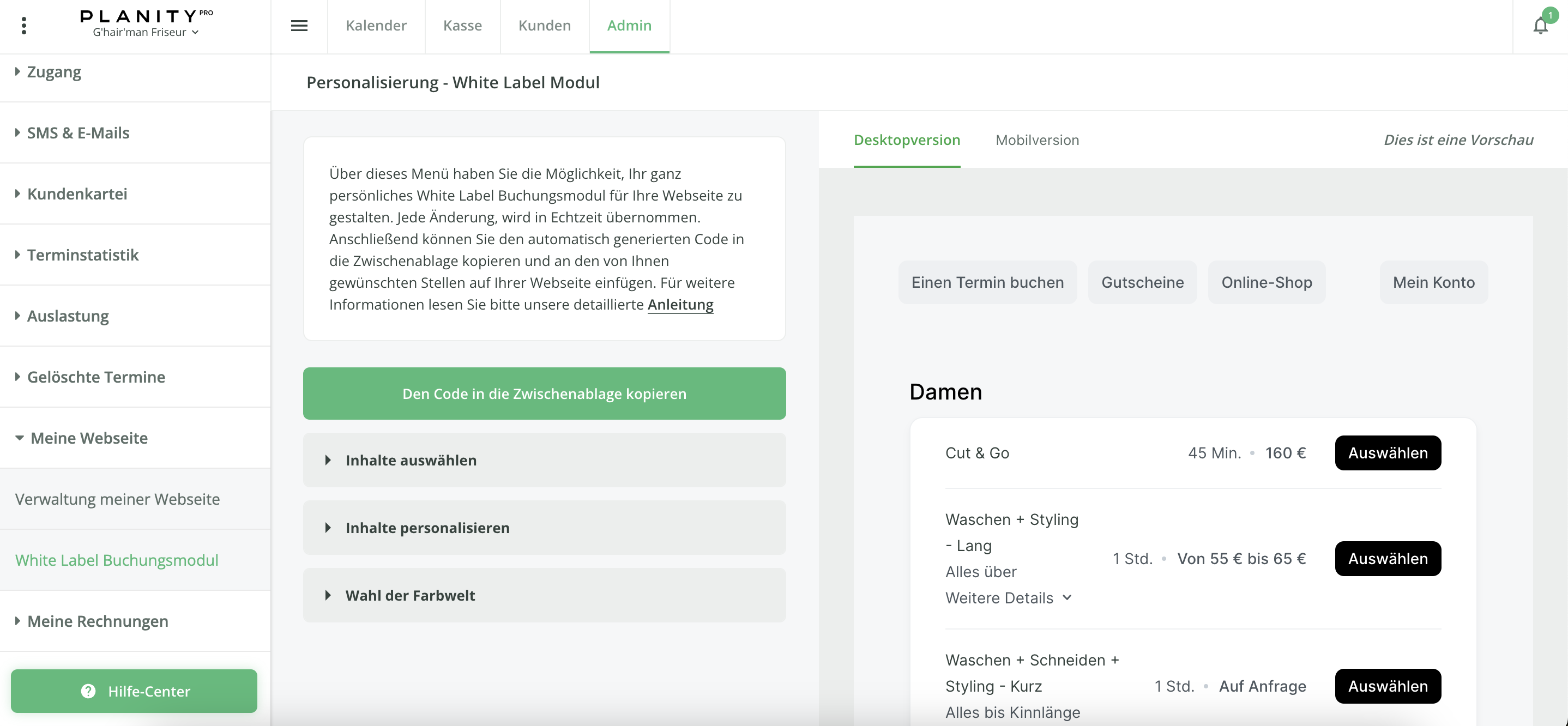Expand the SMS & E-Mails section
1568x726 pixels.
[x=78, y=132]
